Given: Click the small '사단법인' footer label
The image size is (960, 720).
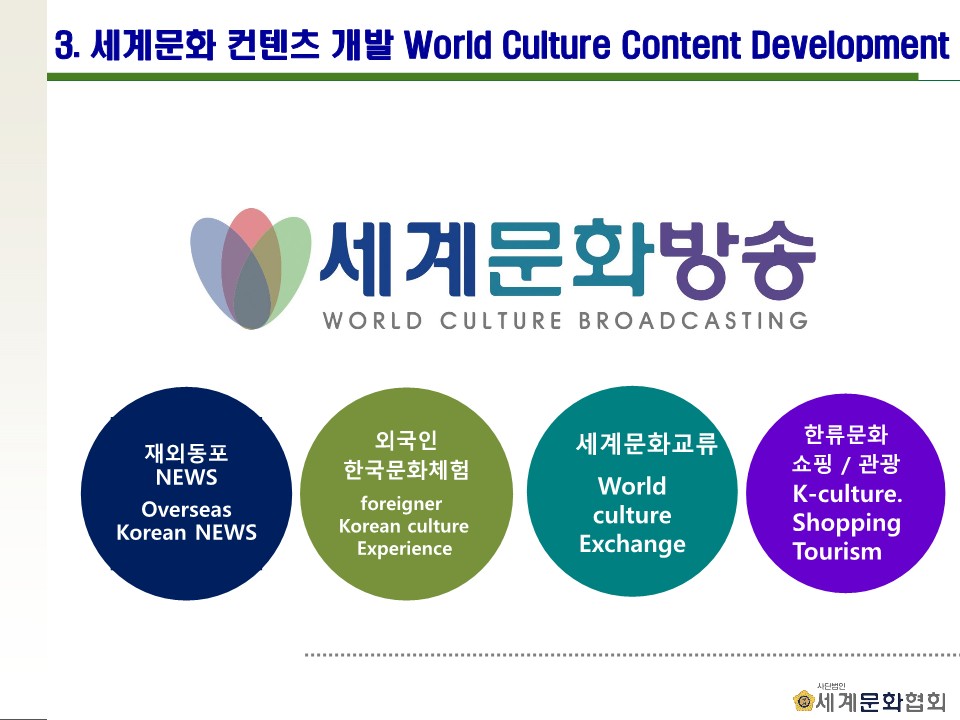Looking at the screenshot, I should 831,686.
